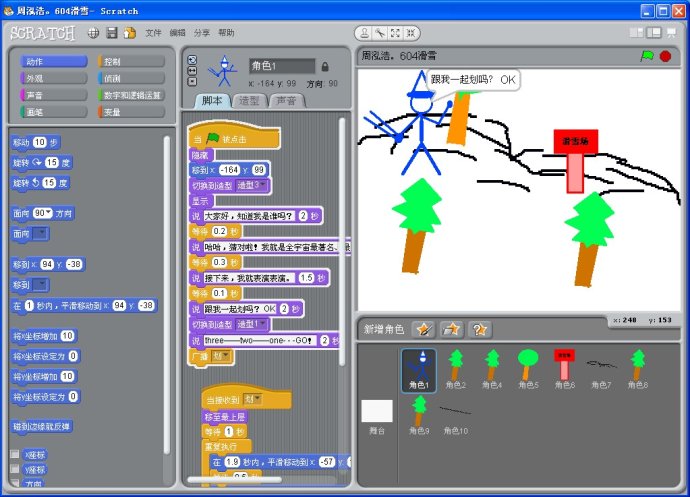690x497 pixels.
Task: Select the scissors delete tool
Action: pyautogui.click(x=381, y=32)
